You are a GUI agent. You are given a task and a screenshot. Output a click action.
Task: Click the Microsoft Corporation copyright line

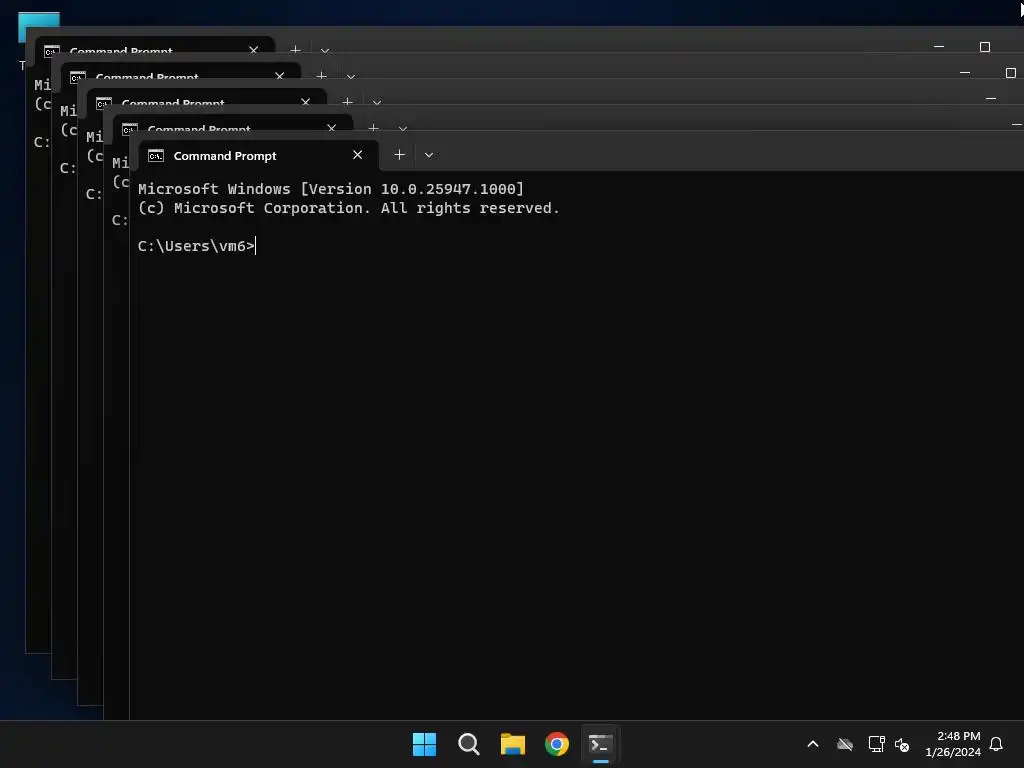[x=349, y=208]
